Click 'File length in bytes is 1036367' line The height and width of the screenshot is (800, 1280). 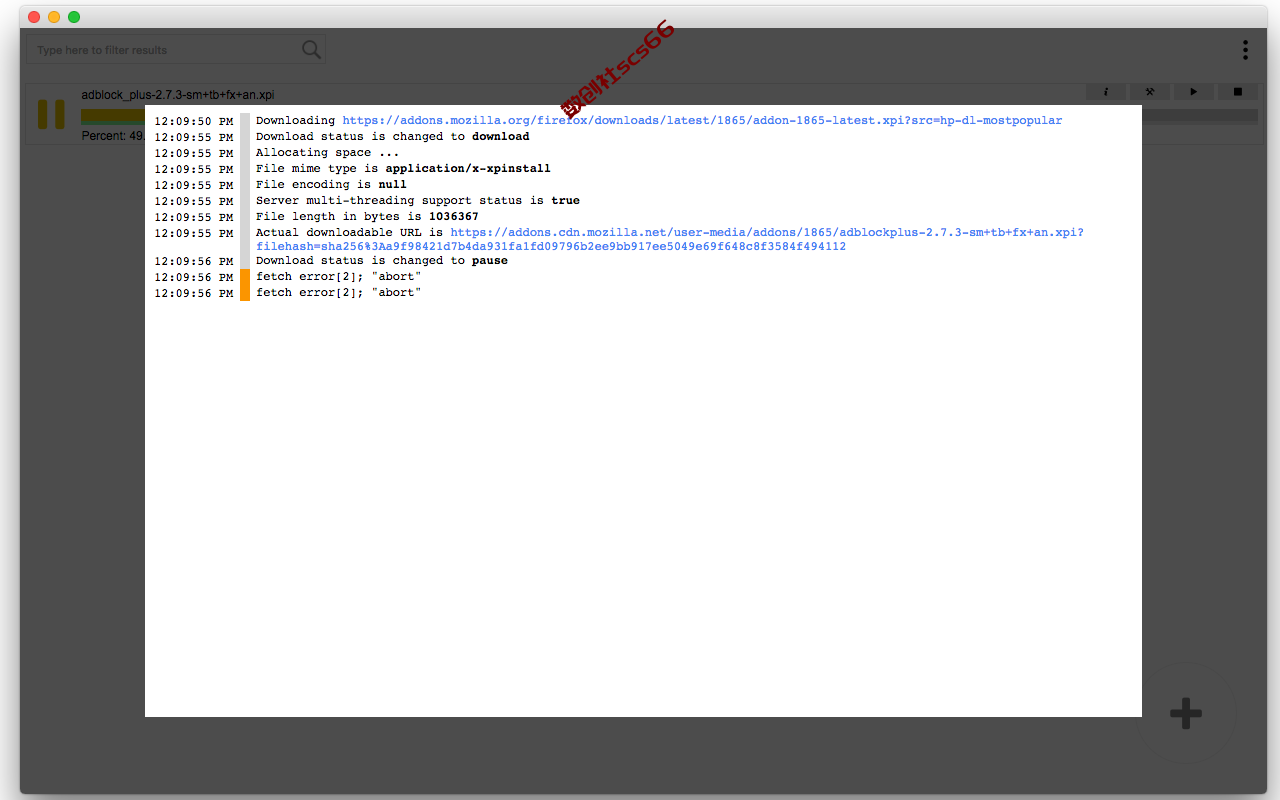tap(367, 216)
